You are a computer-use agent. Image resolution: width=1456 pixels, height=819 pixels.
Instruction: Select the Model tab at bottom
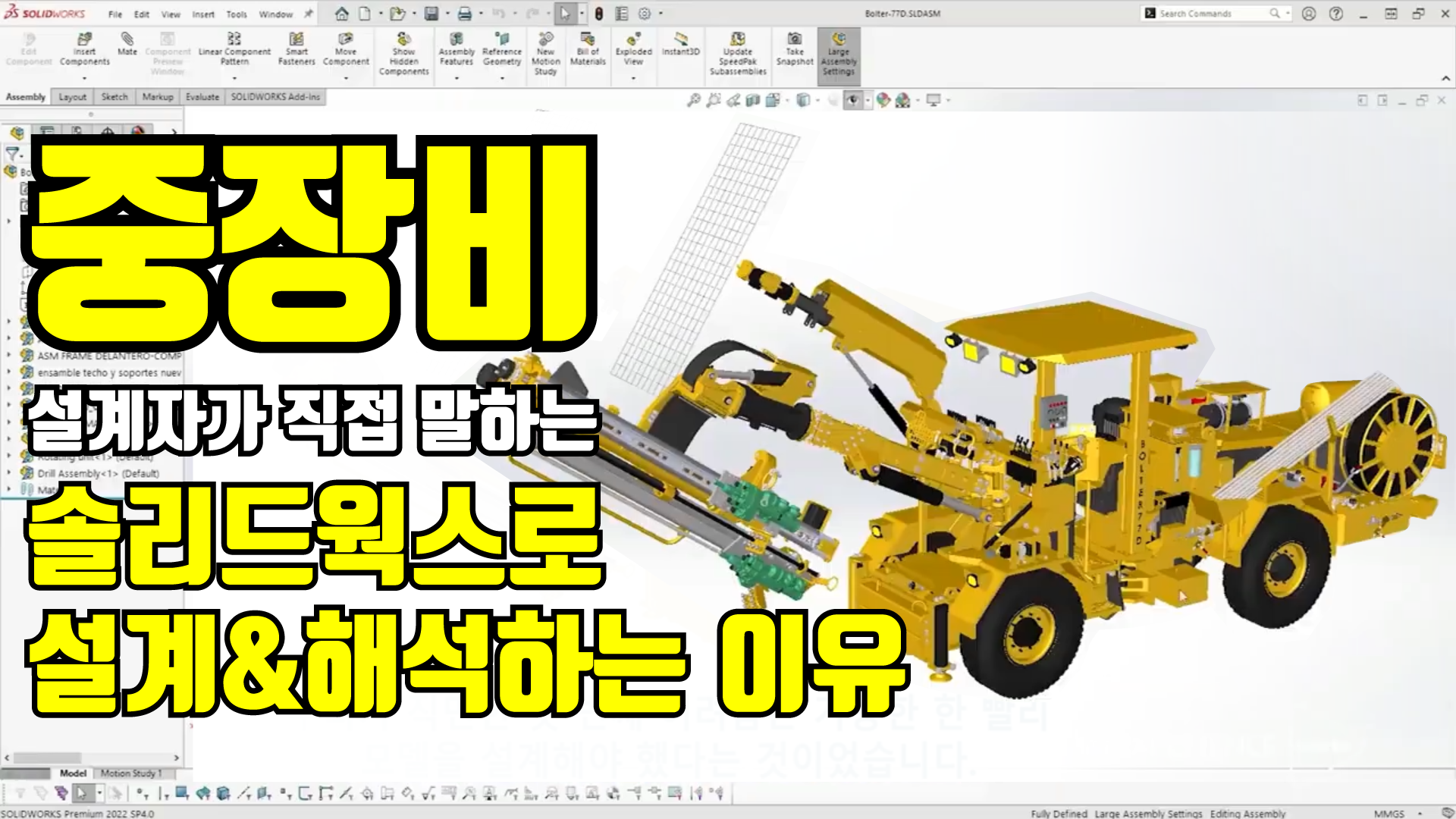click(73, 773)
